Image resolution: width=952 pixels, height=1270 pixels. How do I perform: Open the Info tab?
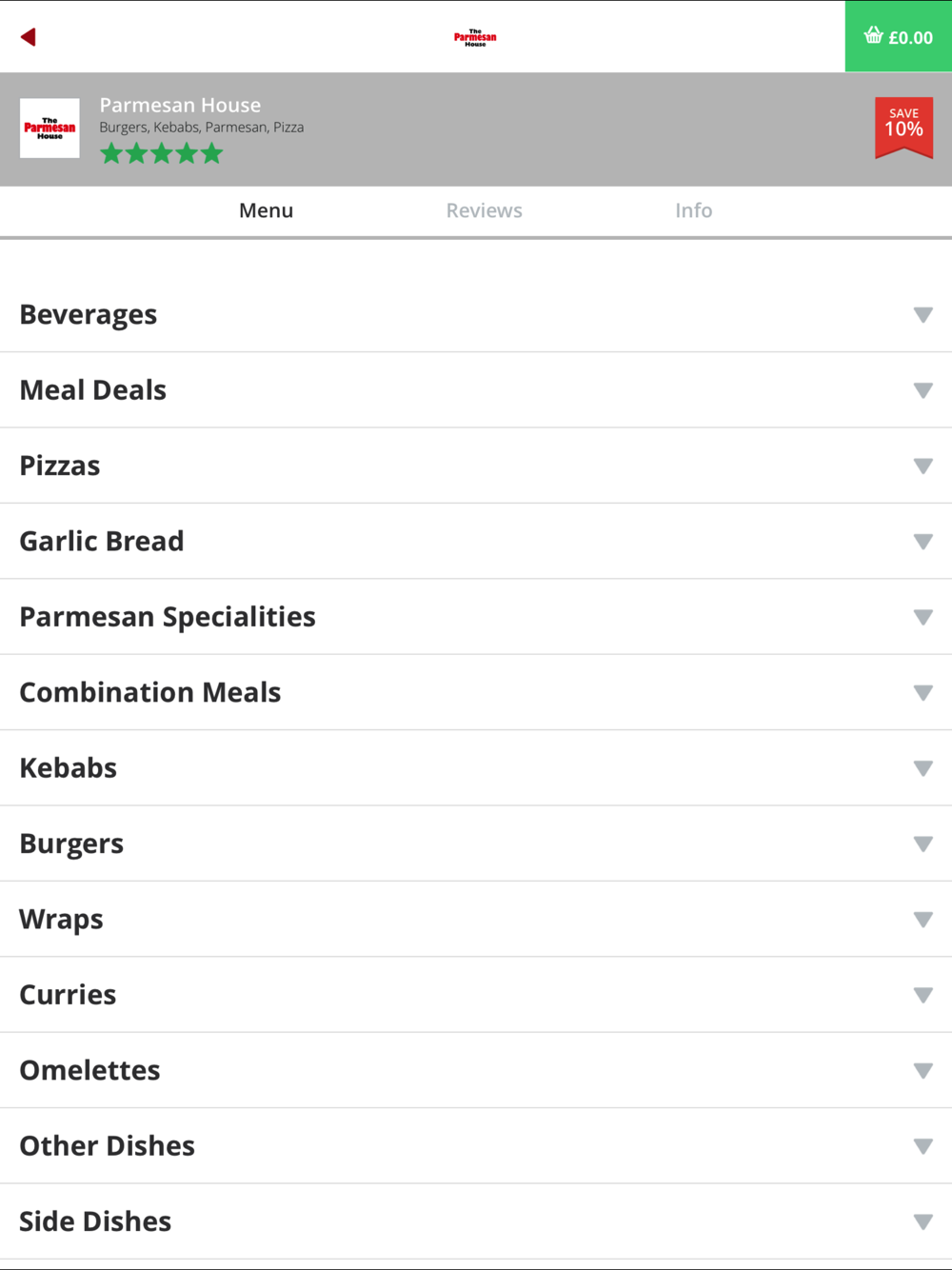tap(693, 210)
